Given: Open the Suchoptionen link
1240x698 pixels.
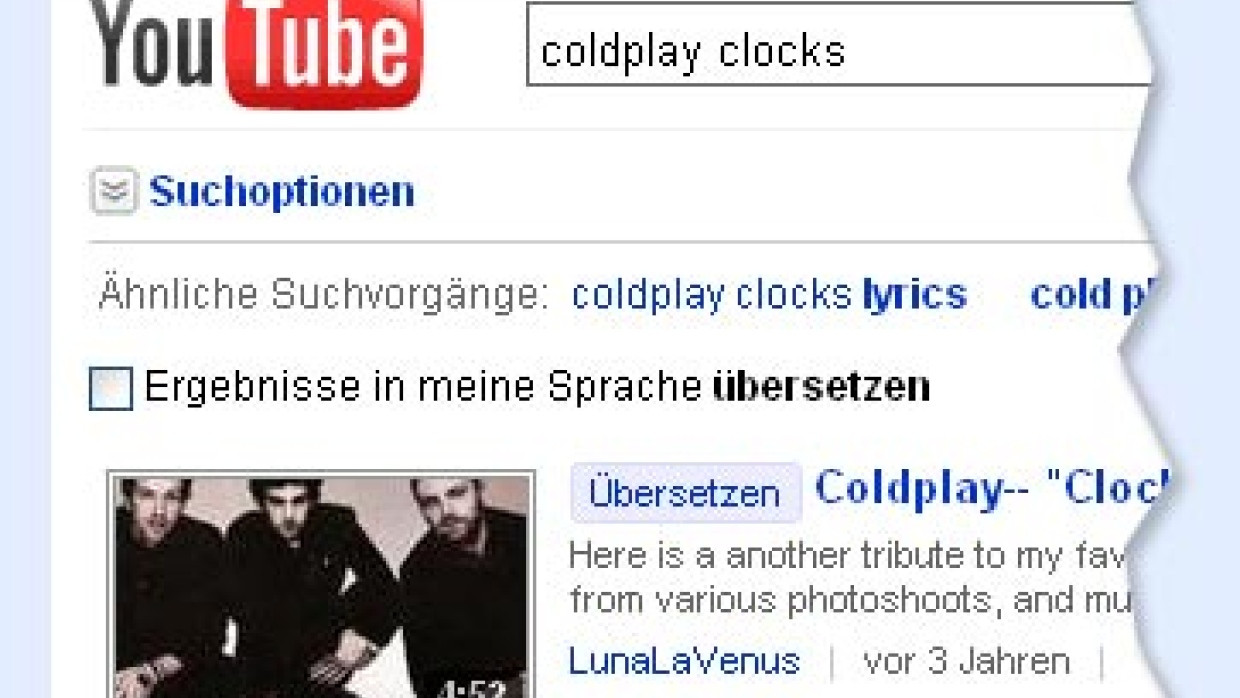Looking at the screenshot, I should pyautogui.click(x=282, y=191).
